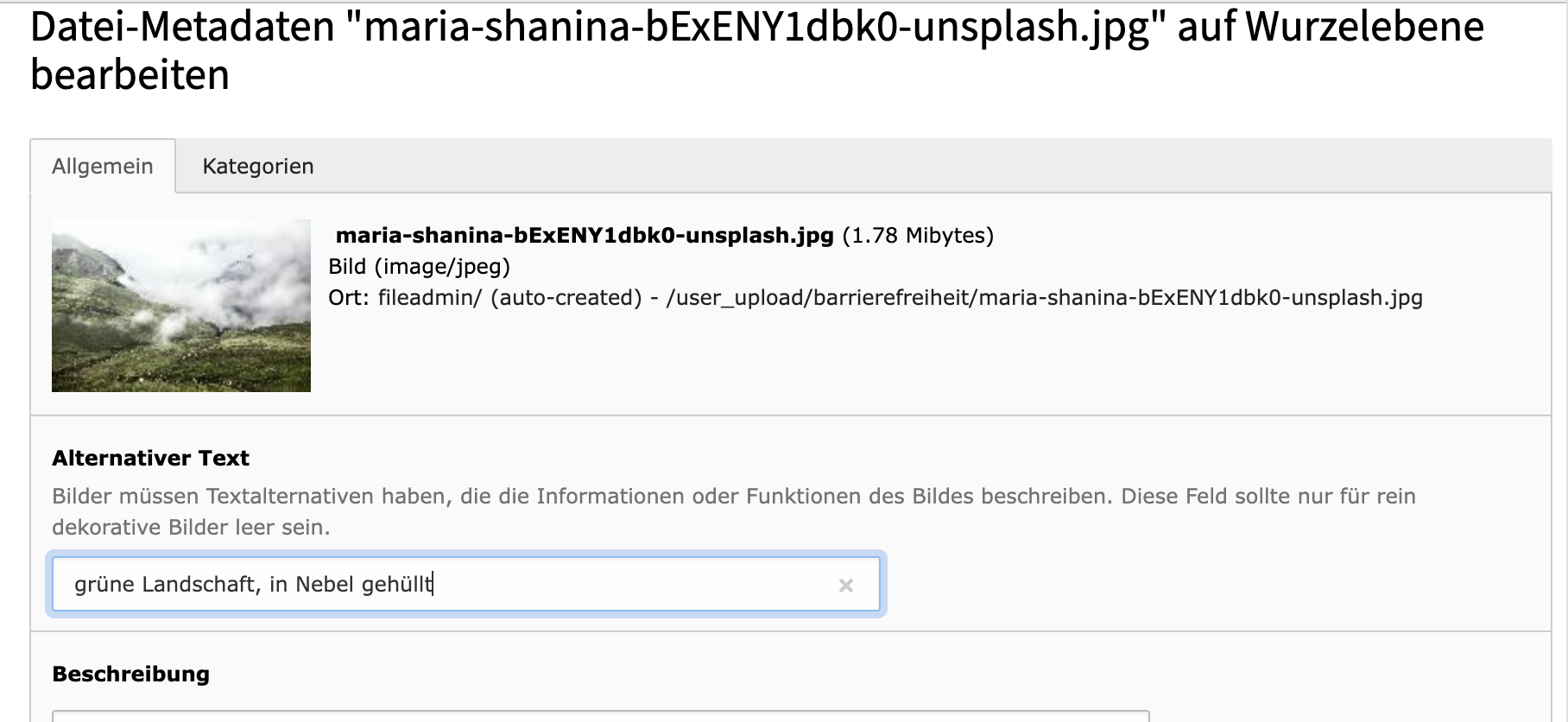Open the foggy landscape thumbnail preview
Screen dimensions: 1568x722
tap(181, 306)
